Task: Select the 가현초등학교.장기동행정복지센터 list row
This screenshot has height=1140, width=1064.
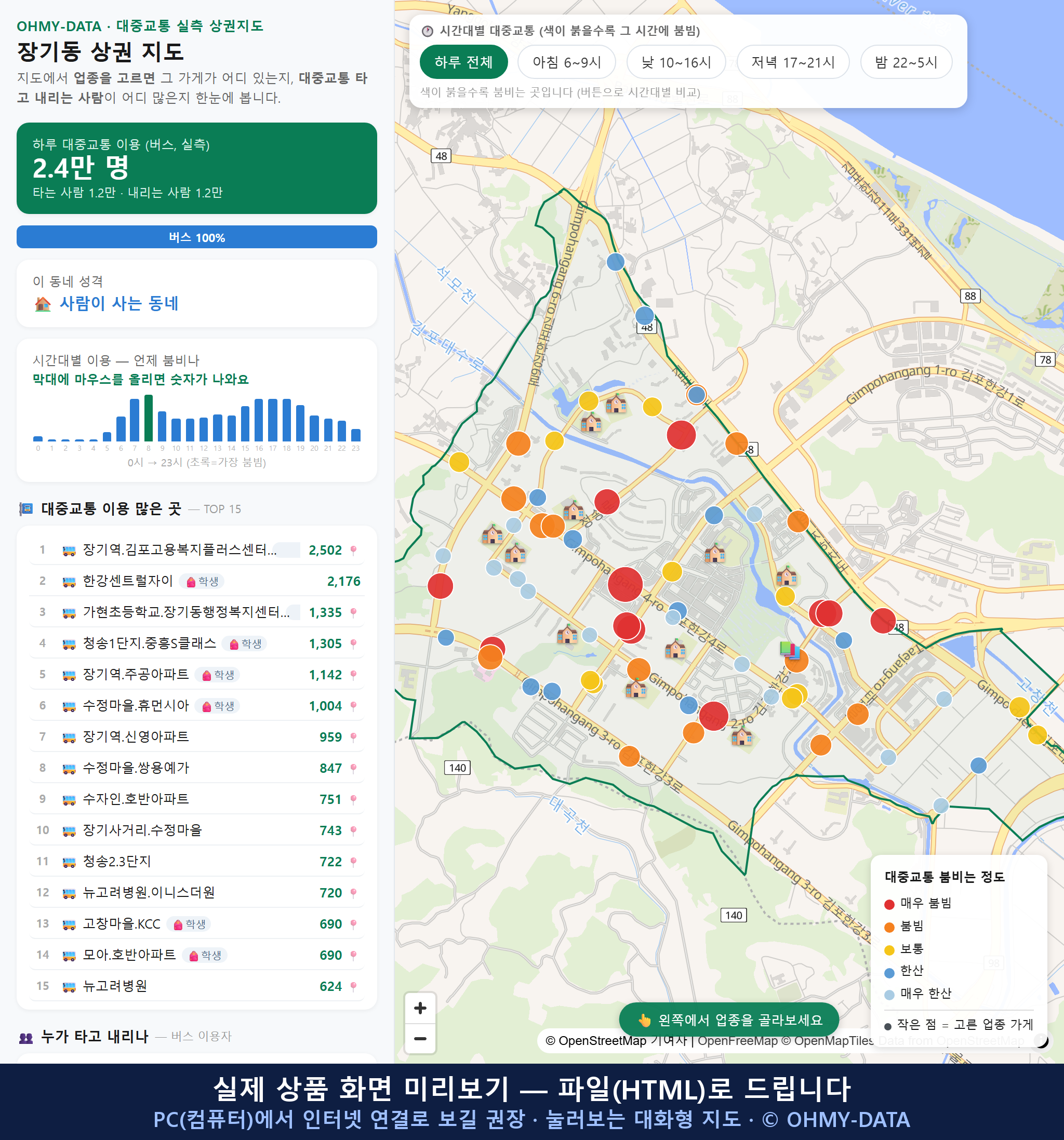Action: pyautogui.click(x=197, y=612)
